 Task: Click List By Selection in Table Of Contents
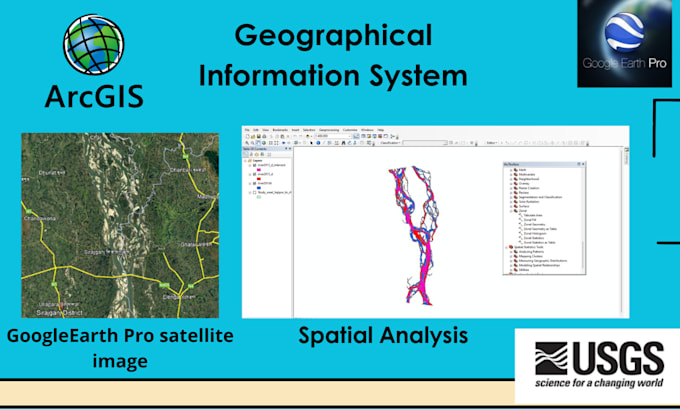tap(262, 154)
